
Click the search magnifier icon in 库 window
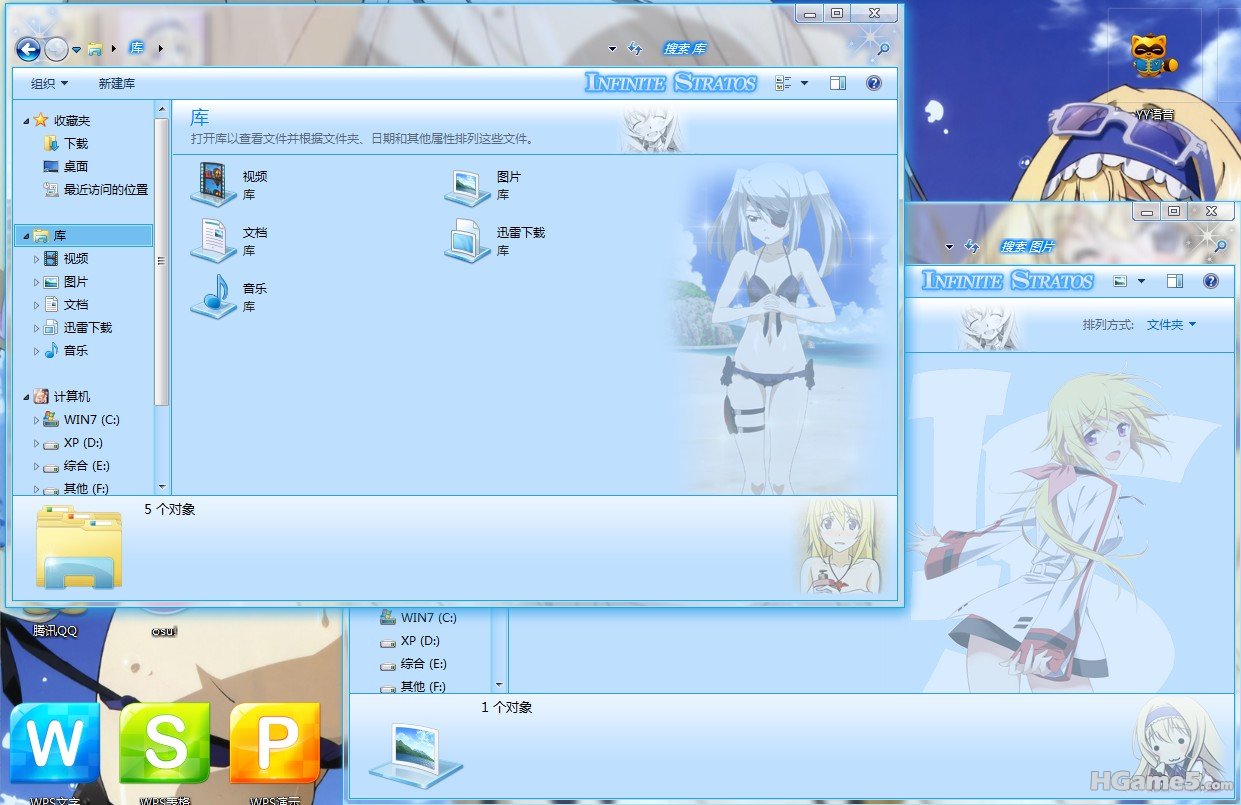883,47
